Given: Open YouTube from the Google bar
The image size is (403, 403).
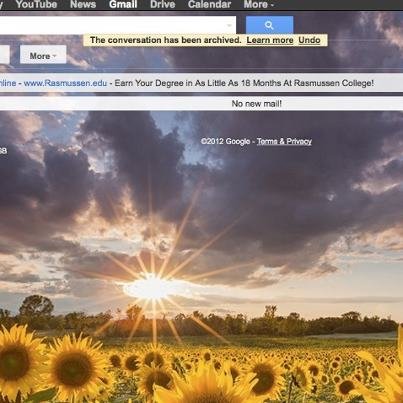Looking at the screenshot, I should click(x=36, y=4).
